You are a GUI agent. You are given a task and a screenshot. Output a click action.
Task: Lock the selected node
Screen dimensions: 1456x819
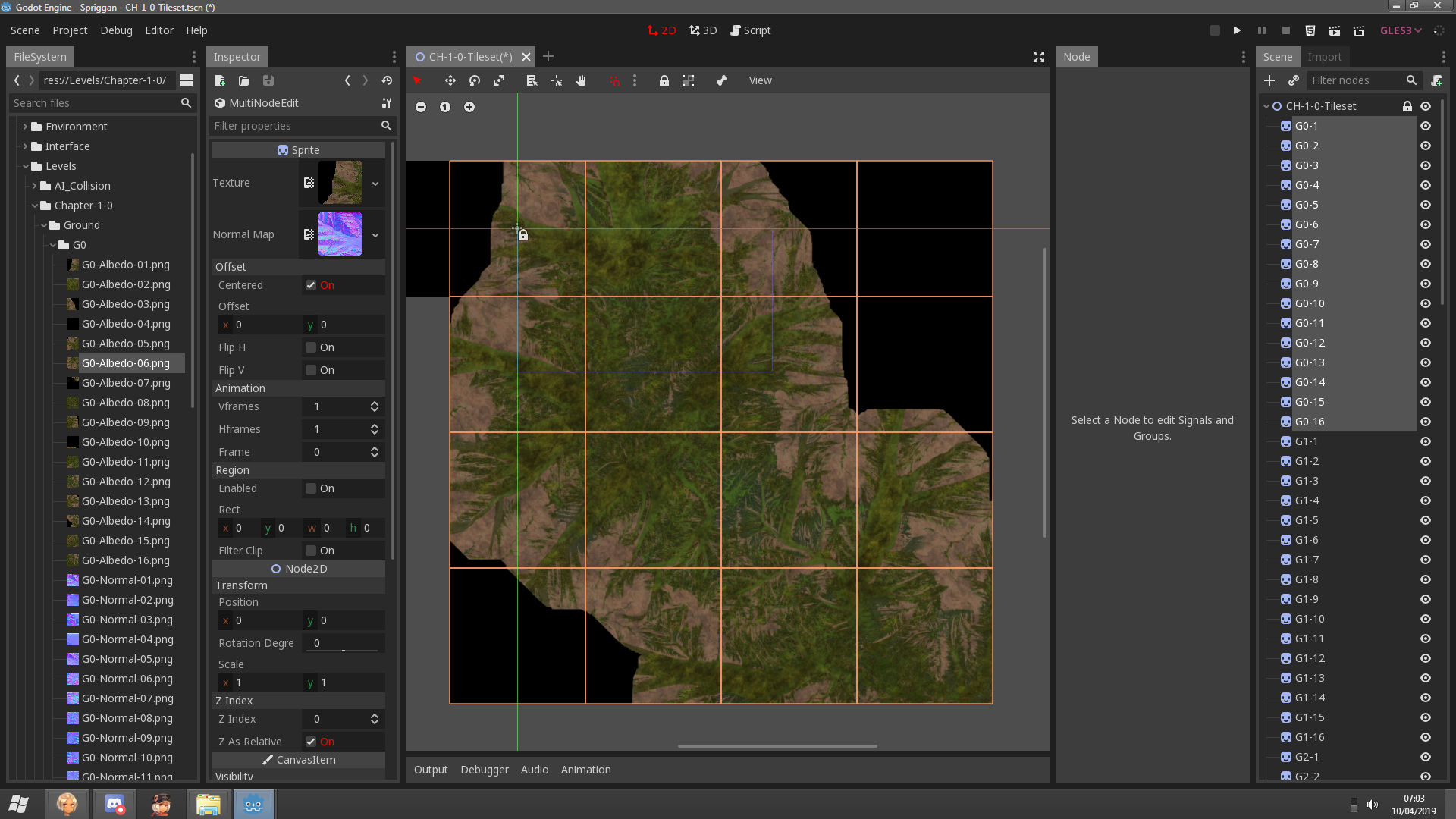pos(664,80)
